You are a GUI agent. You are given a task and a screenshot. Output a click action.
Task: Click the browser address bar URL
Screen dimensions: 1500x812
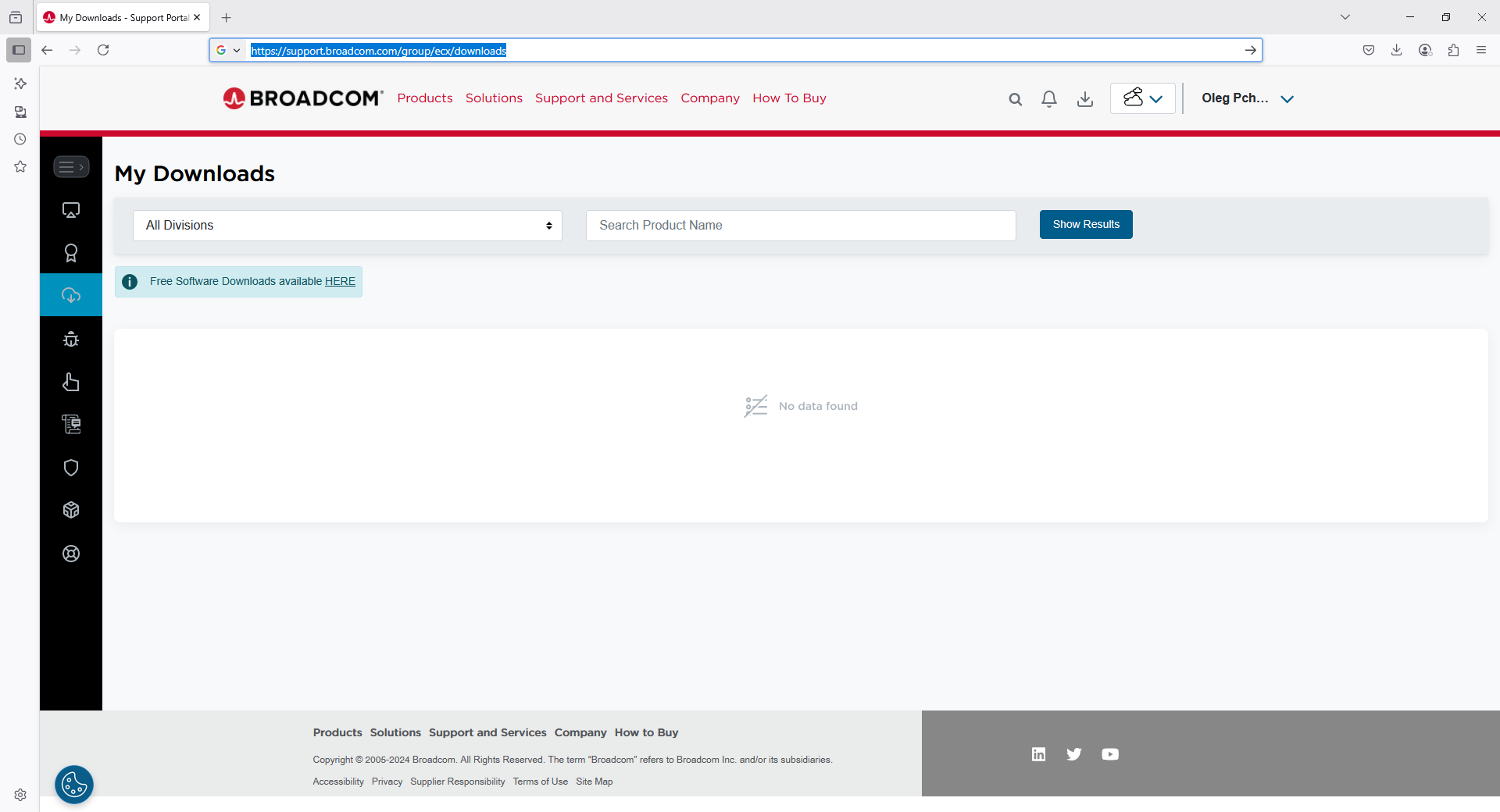(x=378, y=51)
